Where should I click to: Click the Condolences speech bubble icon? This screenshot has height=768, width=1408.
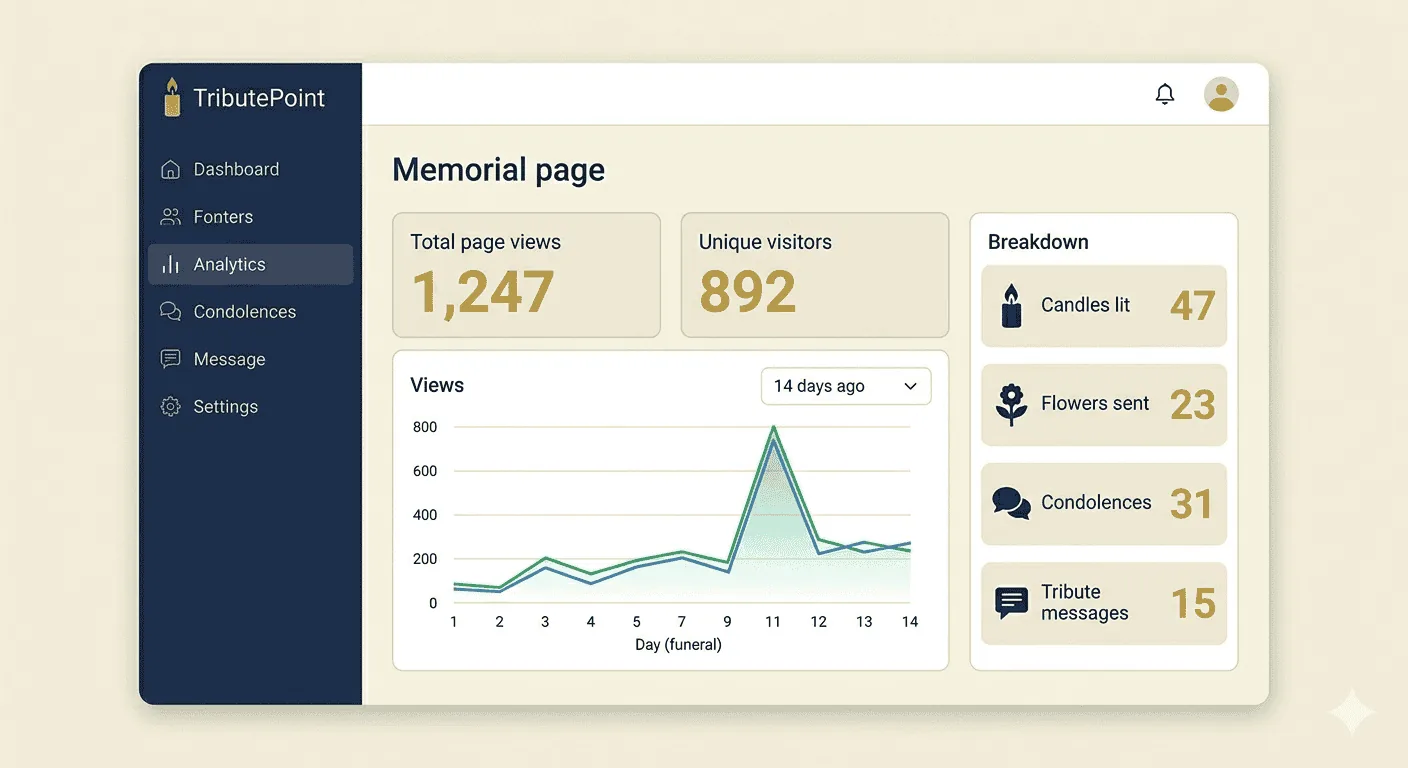(171, 311)
